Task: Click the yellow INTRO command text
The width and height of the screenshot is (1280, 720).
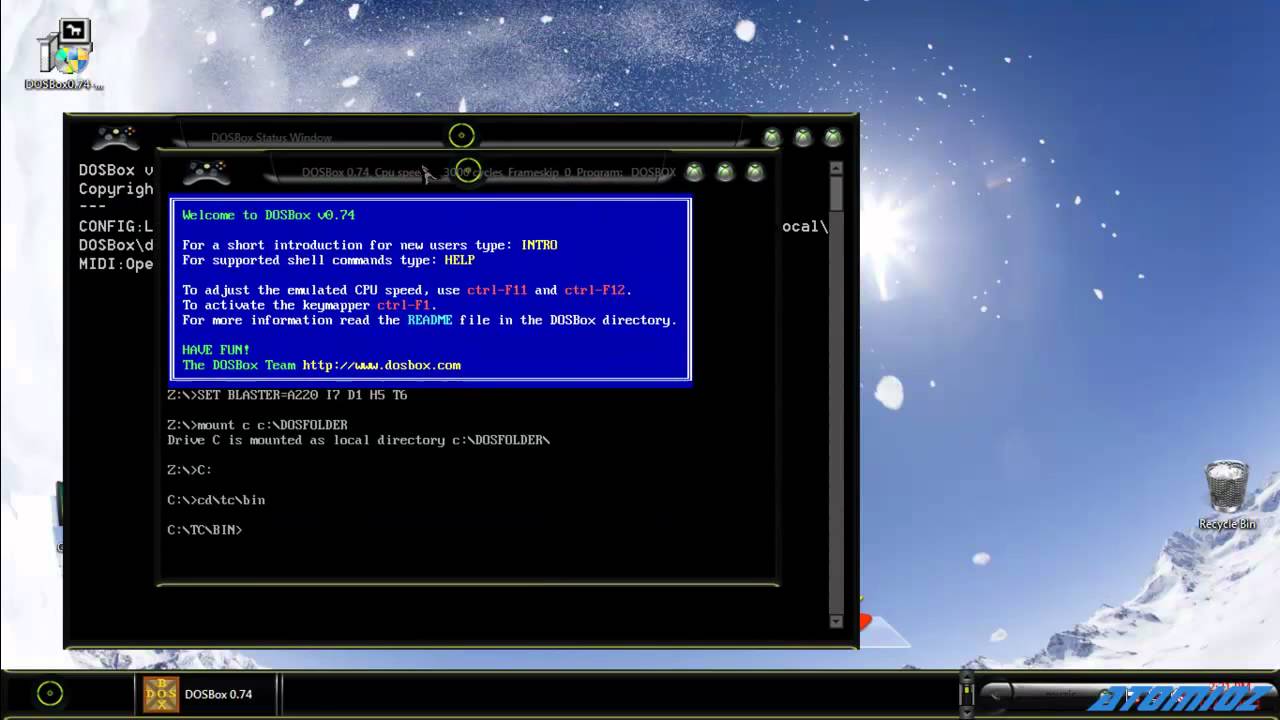Action: pos(539,245)
